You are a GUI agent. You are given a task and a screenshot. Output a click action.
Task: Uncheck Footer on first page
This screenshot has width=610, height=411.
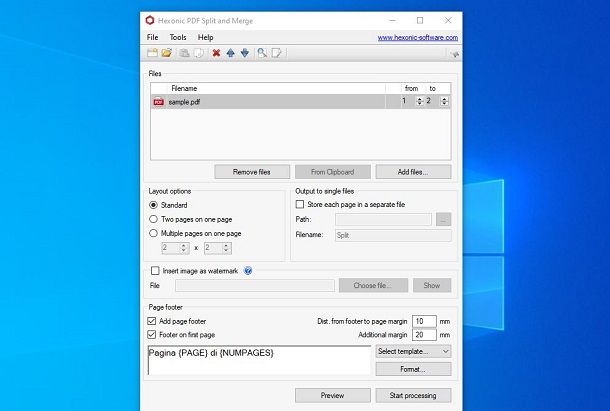tap(152, 334)
